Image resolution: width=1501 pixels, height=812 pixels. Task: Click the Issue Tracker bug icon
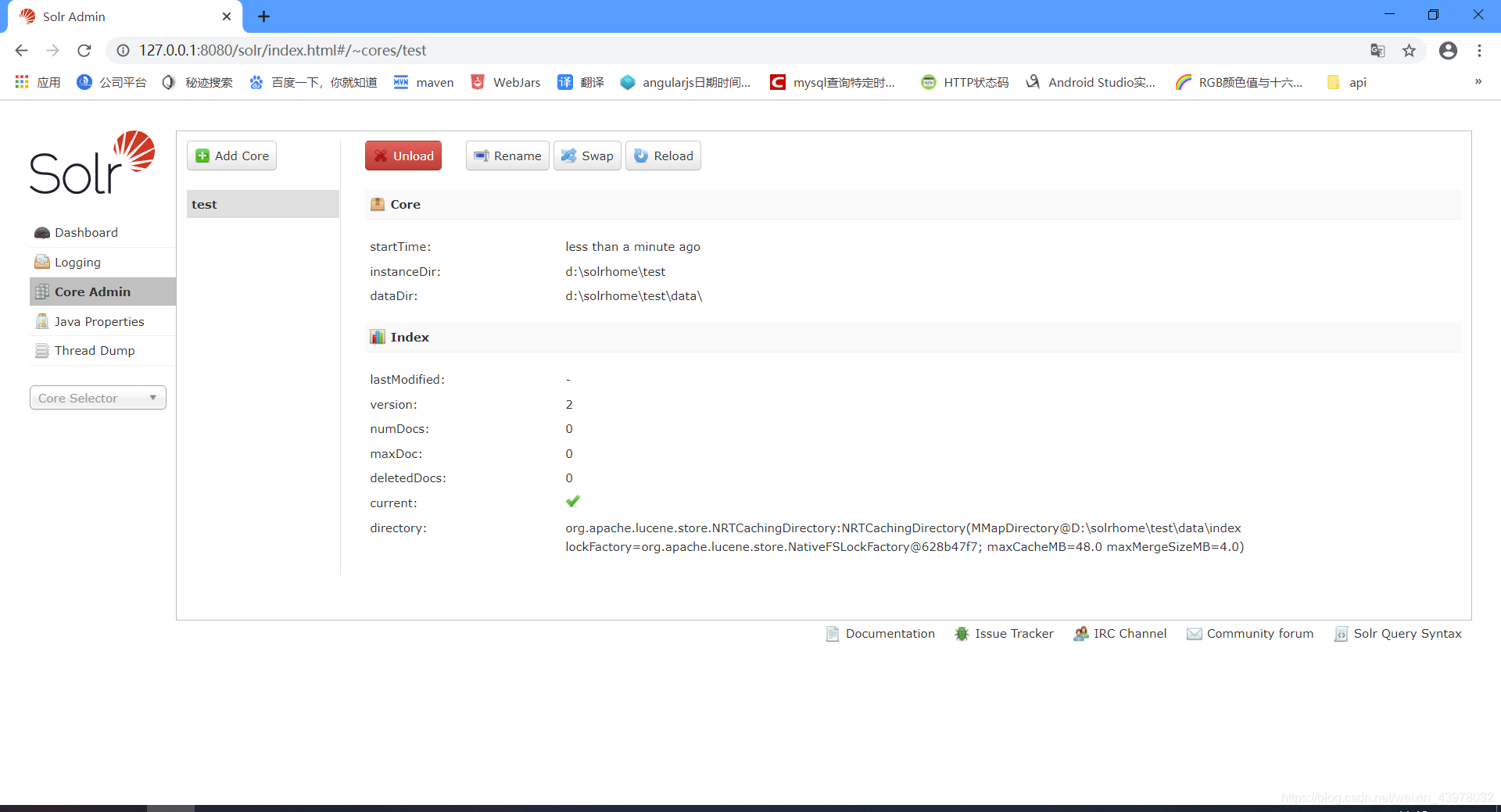pyautogui.click(x=962, y=634)
